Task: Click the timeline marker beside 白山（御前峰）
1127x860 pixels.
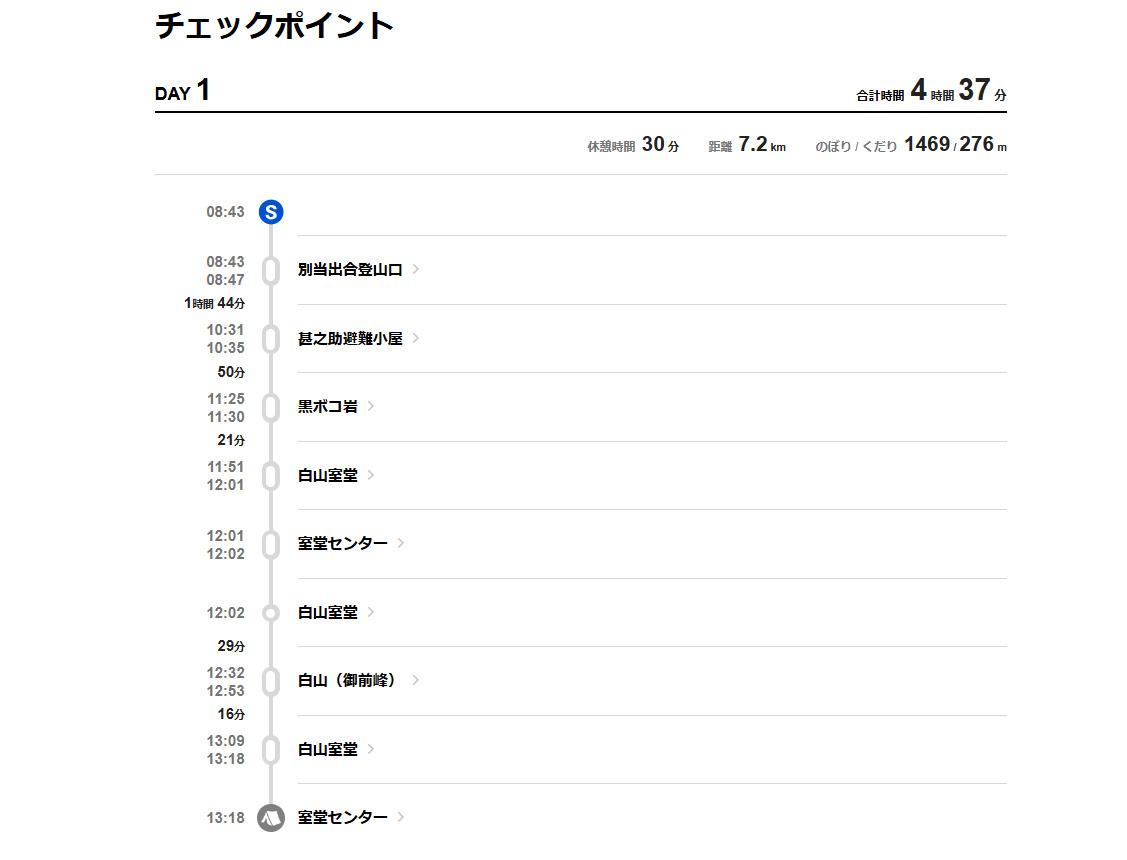Action: click(x=271, y=682)
